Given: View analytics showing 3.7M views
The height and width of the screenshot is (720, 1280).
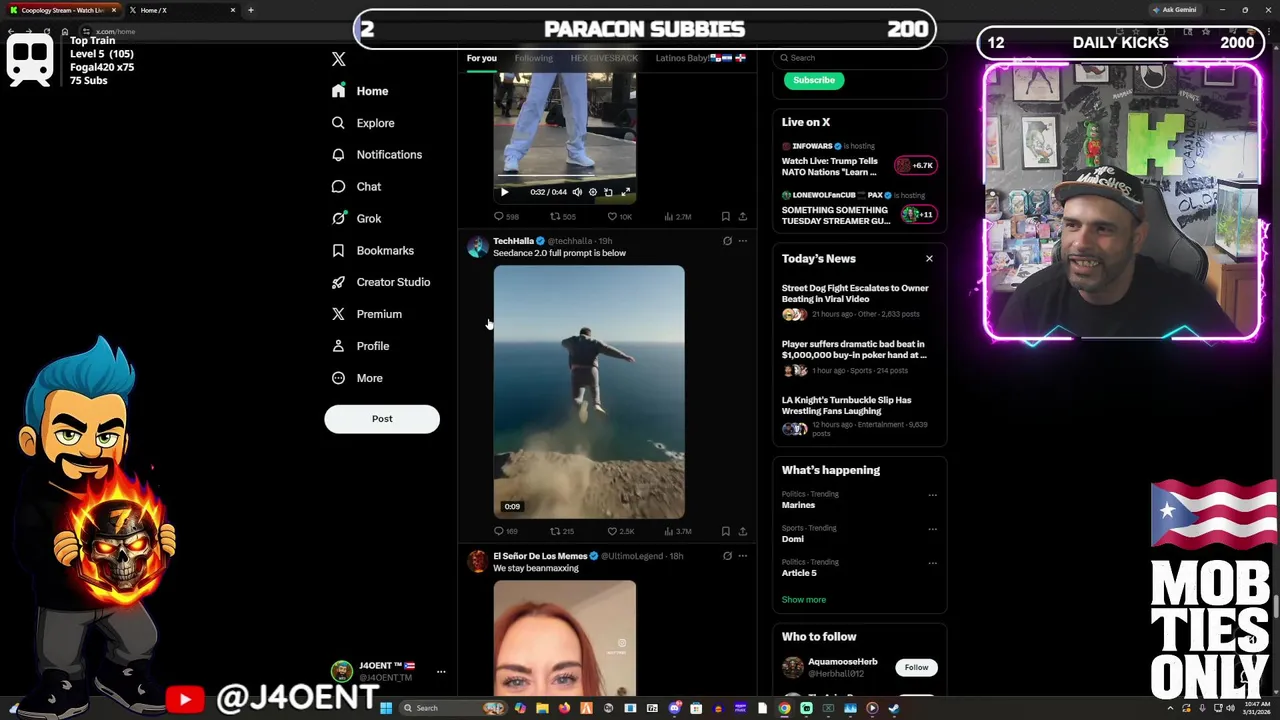Looking at the screenshot, I should [678, 531].
